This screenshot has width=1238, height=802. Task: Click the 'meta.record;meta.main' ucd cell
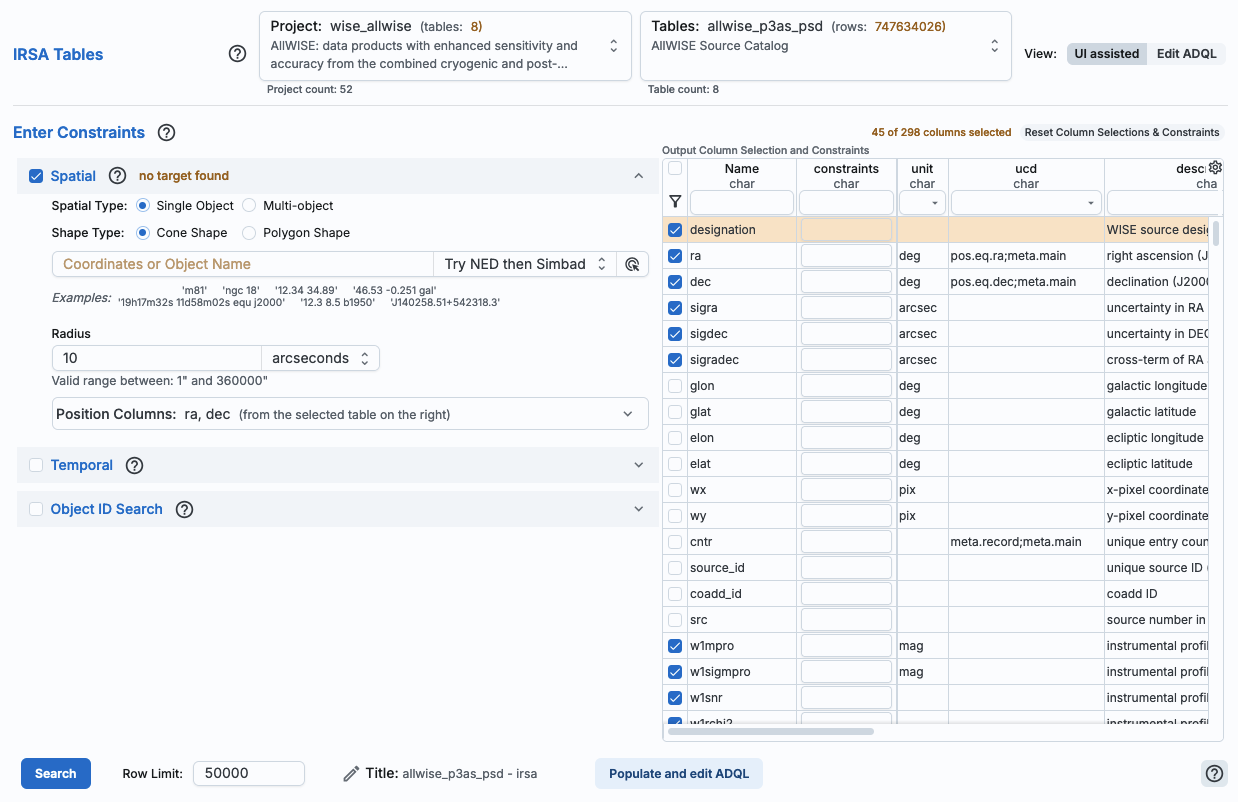click(x=1026, y=542)
